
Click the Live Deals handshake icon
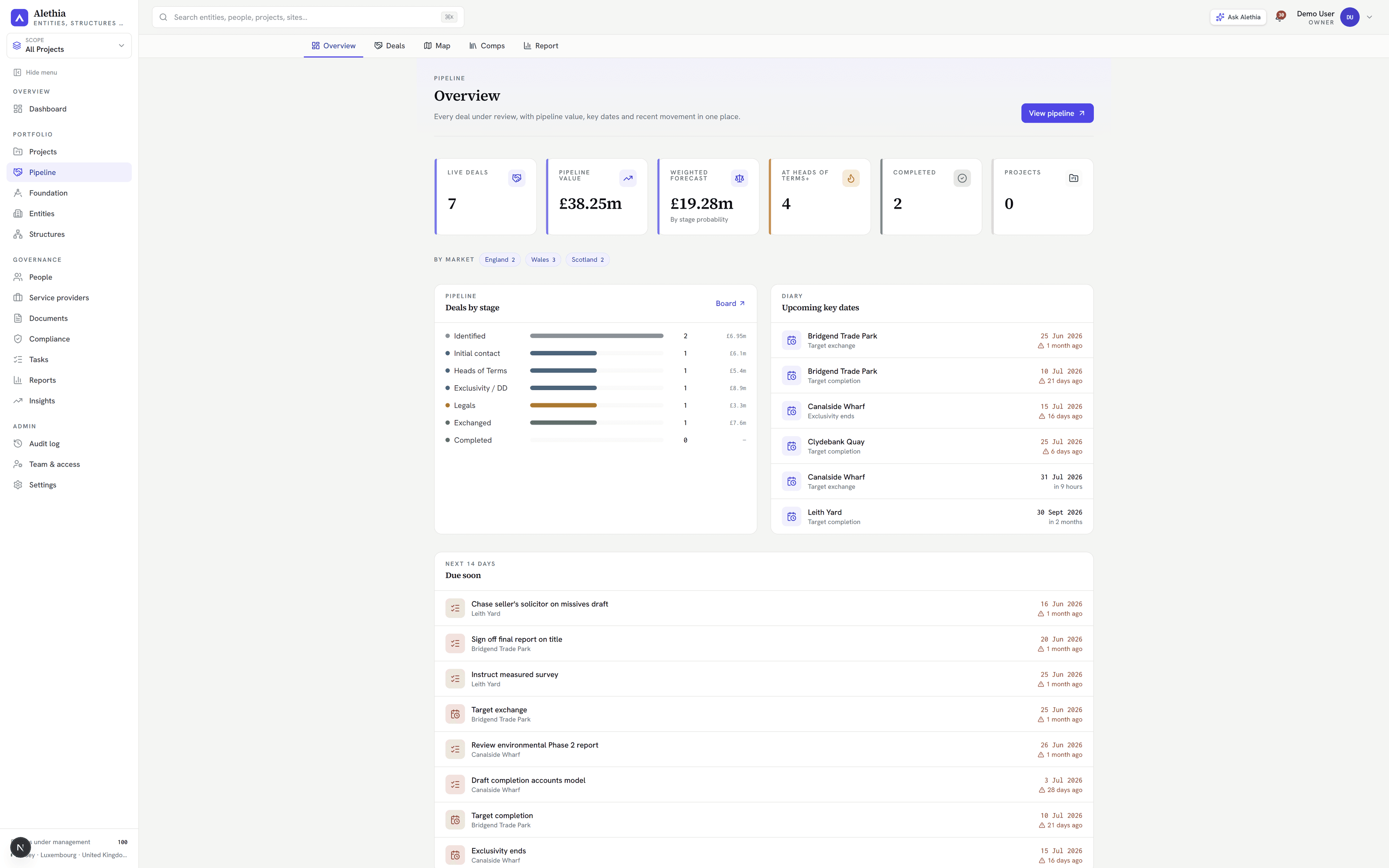pos(517,178)
